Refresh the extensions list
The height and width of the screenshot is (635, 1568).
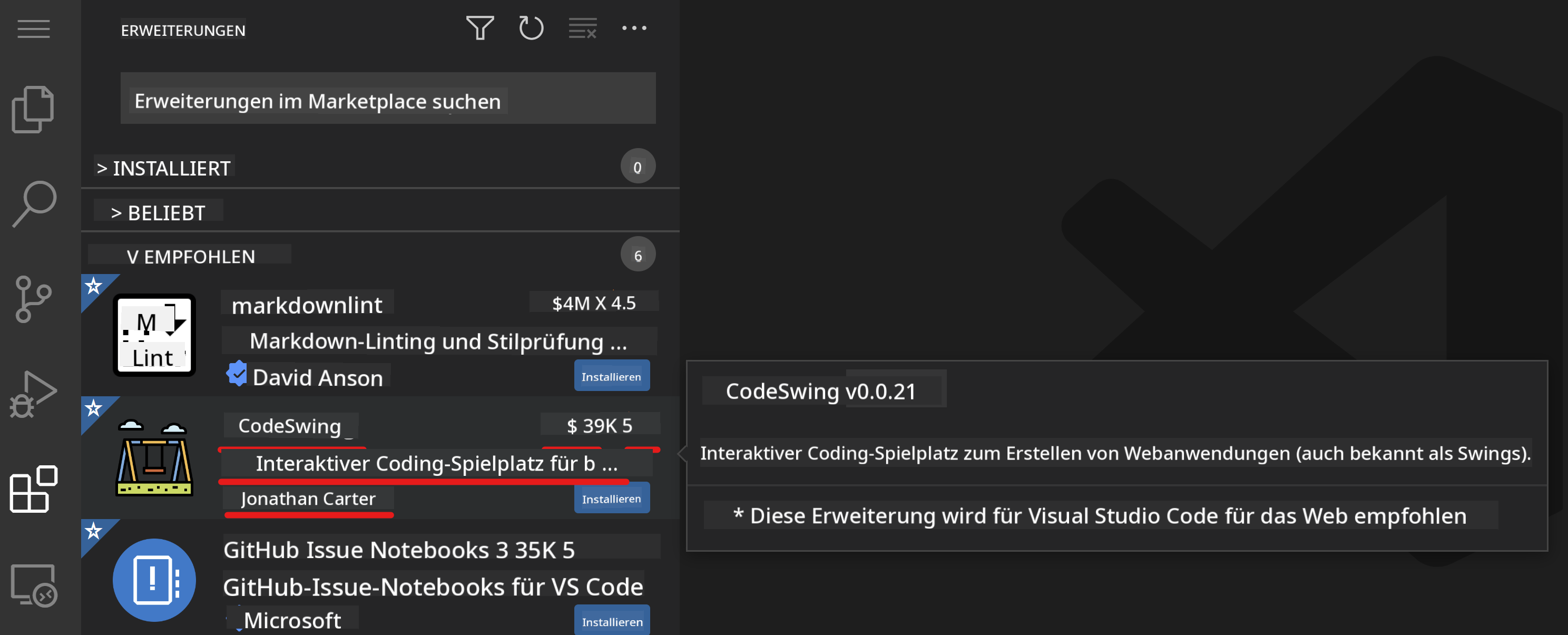click(531, 28)
